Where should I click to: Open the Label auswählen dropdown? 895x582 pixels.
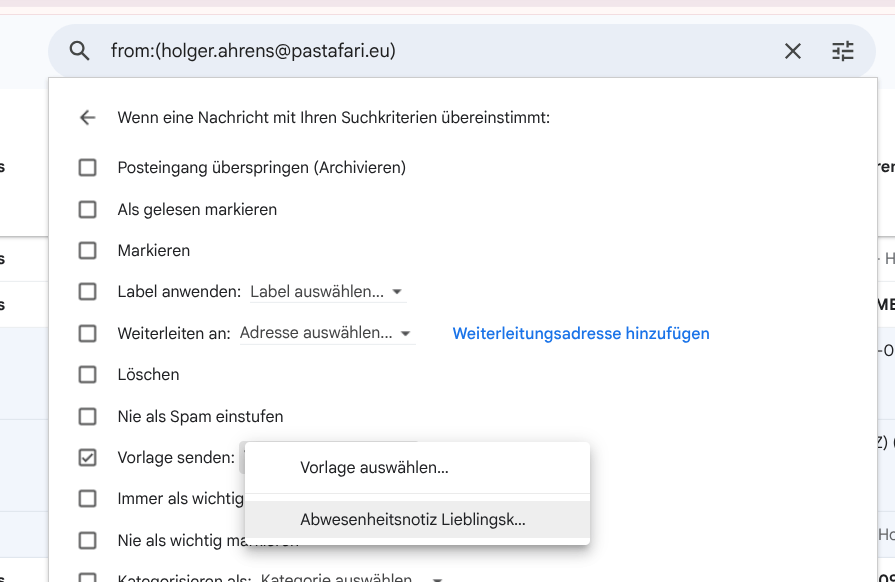(x=326, y=292)
